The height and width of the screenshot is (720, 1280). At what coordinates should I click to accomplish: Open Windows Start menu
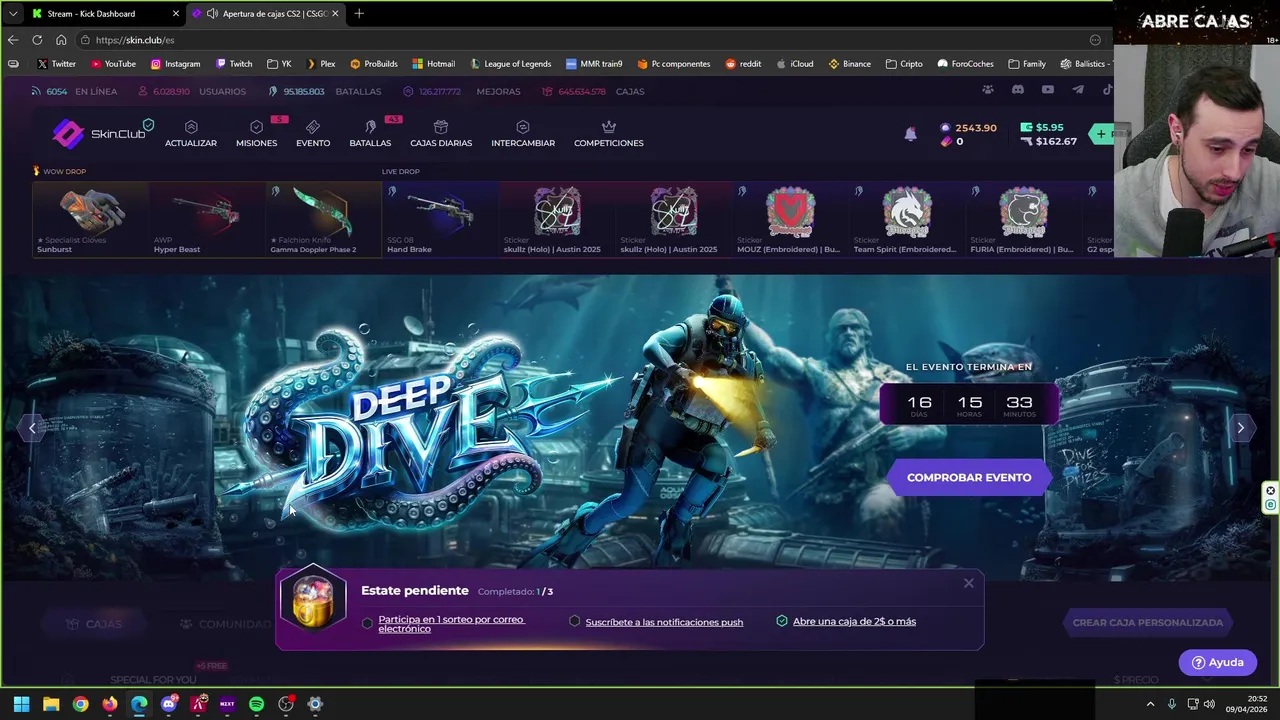[x=21, y=704]
